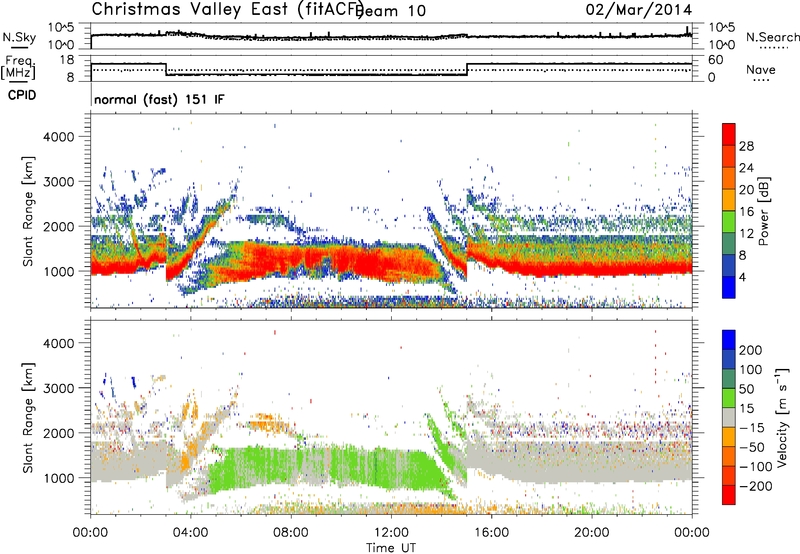The width and height of the screenshot is (800, 554).
Task: Click the "18" frequency tick label
Action: (x=65, y=60)
